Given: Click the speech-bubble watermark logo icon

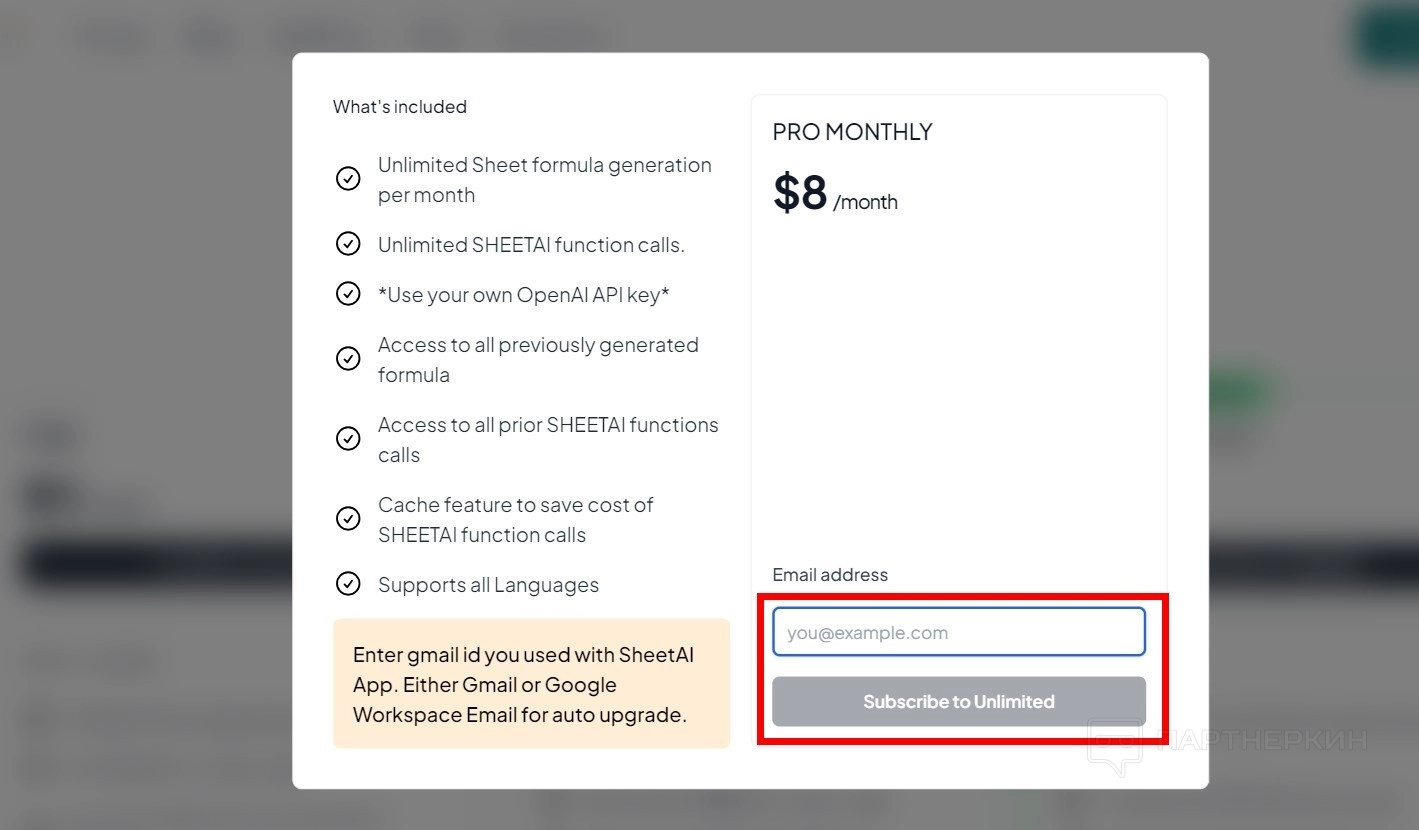Looking at the screenshot, I should click(x=1114, y=747).
